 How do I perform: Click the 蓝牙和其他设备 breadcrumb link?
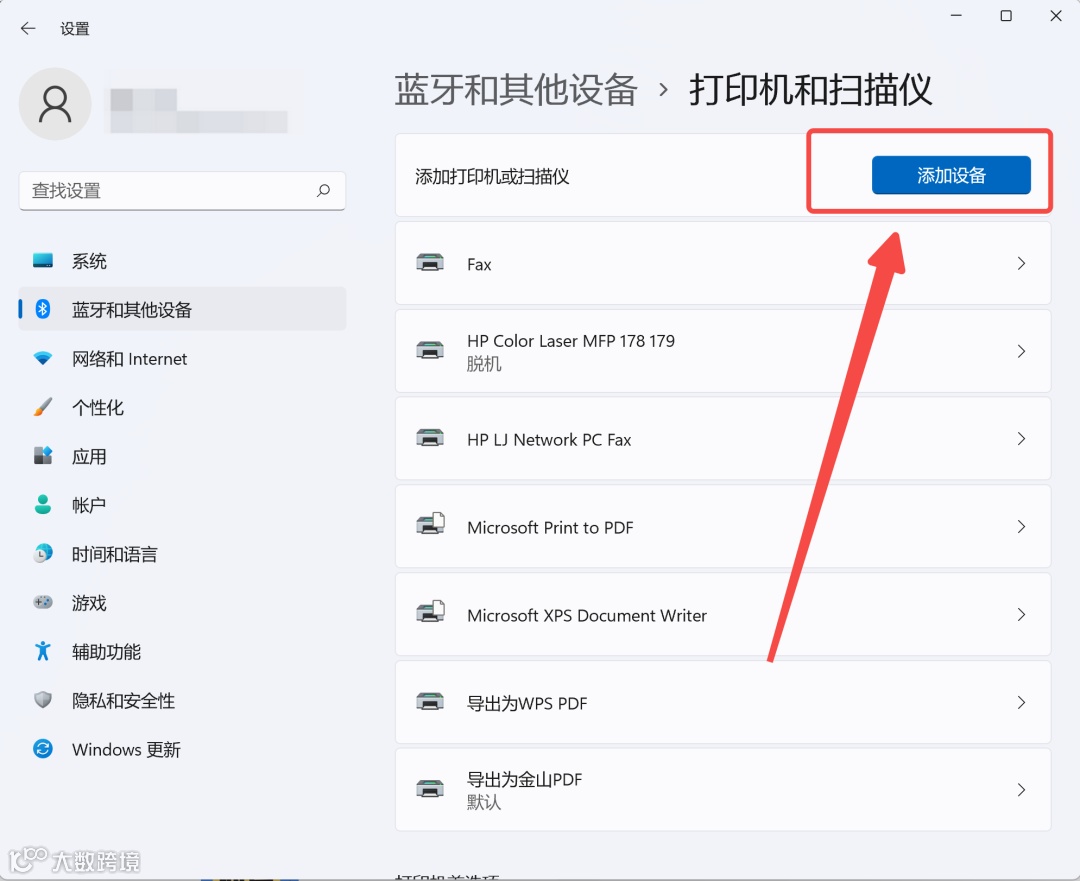516,90
